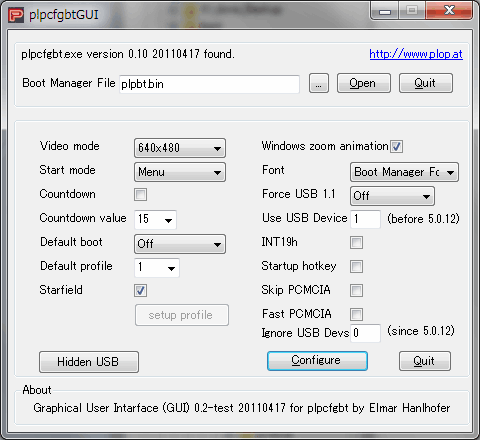Toggle the Windows zoom animation checkbox
This screenshot has height=440, width=480.
coord(396,146)
